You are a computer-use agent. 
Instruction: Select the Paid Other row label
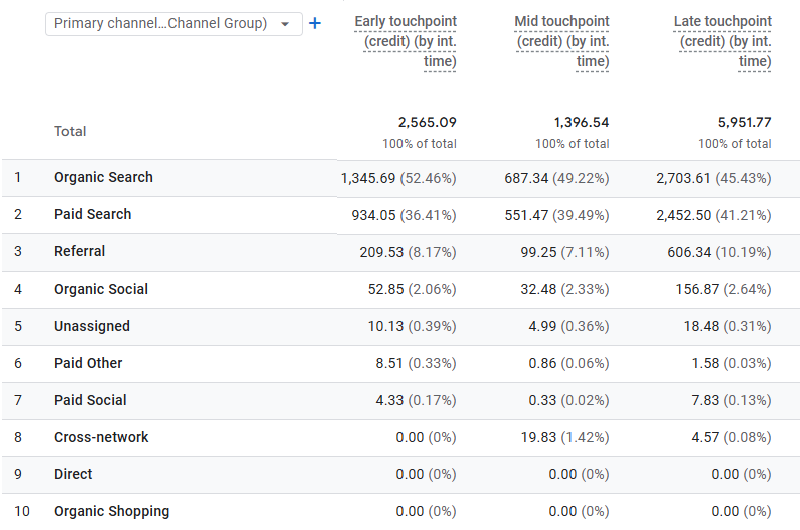(x=88, y=363)
